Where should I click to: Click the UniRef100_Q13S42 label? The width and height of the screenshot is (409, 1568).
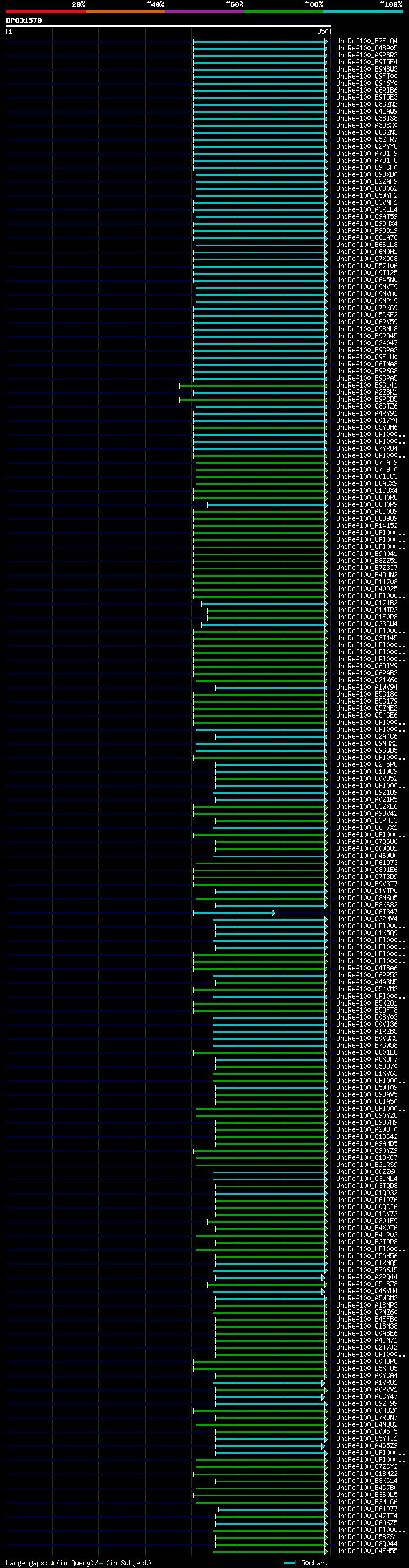coord(367,1136)
